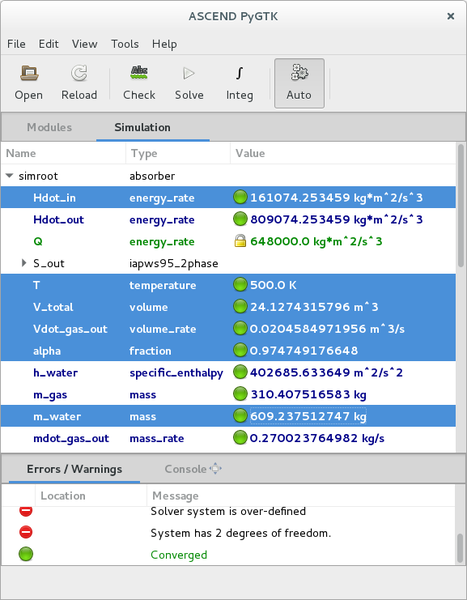467x600 pixels.
Task: Start the Solve tool
Action: (189, 83)
